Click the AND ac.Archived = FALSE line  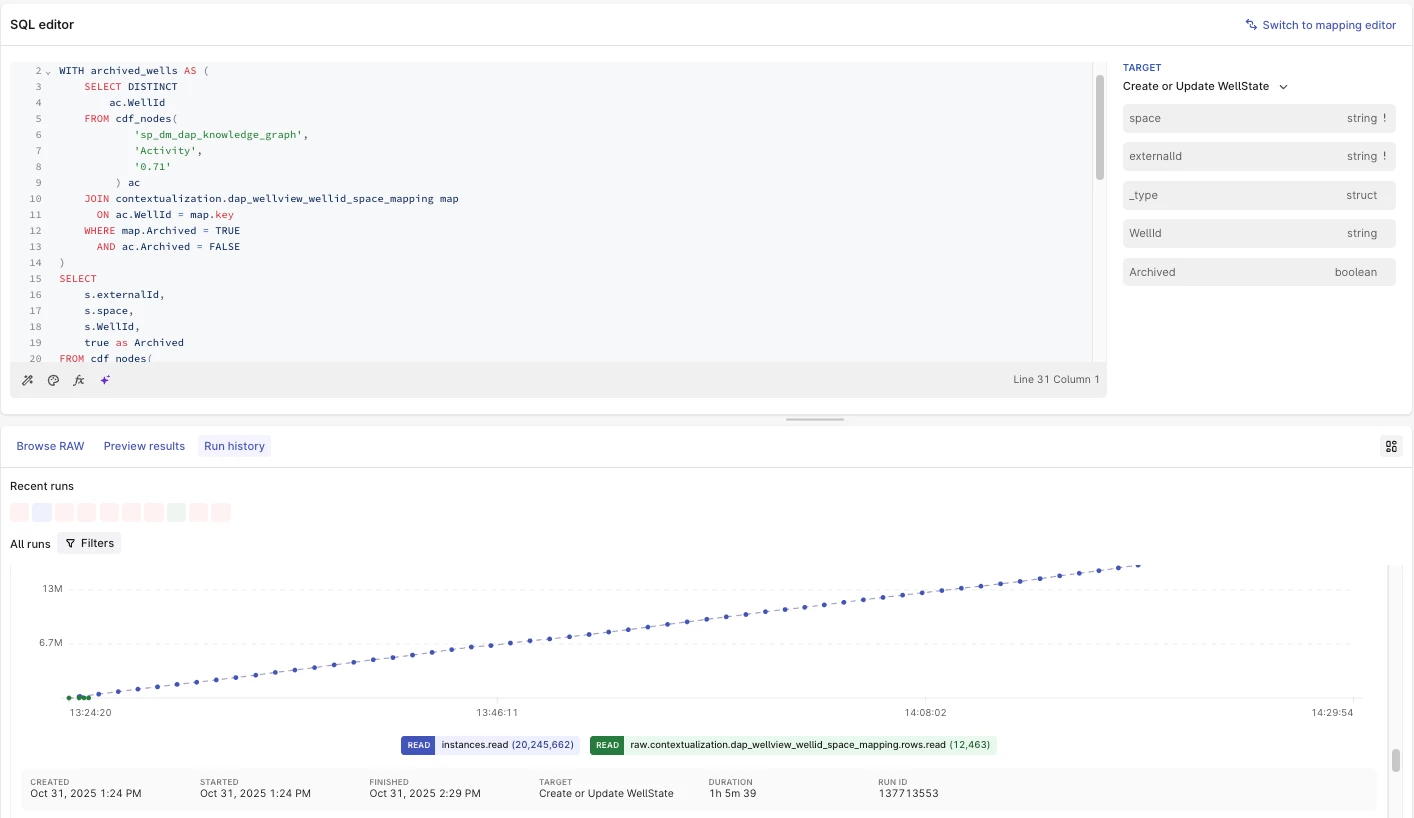point(168,247)
